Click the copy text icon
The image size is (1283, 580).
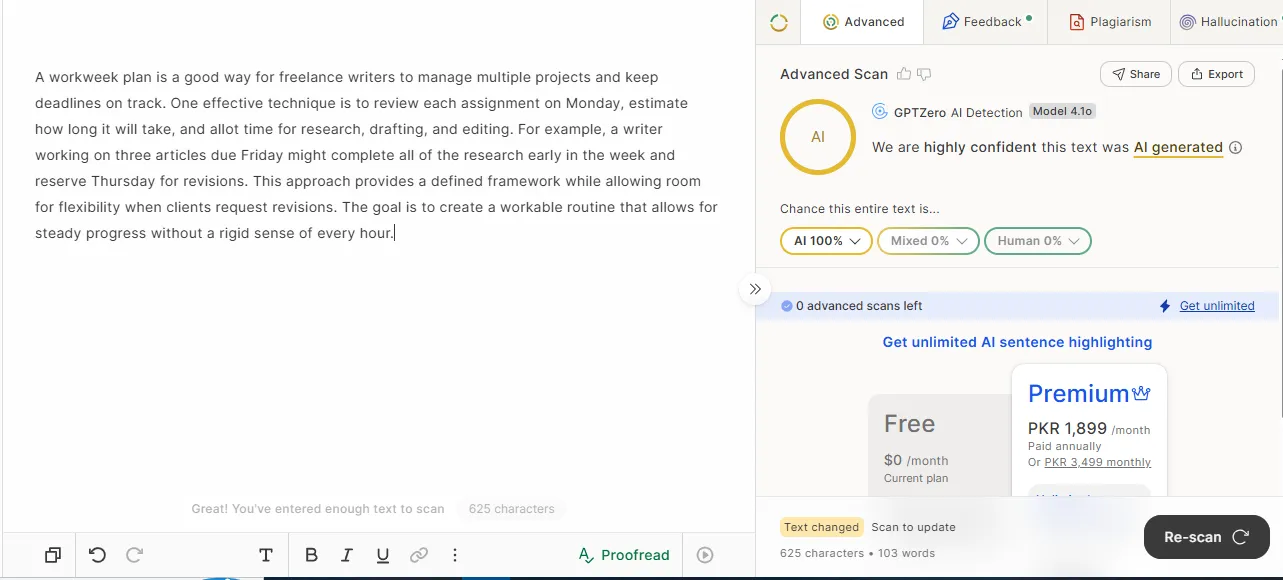click(53, 555)
